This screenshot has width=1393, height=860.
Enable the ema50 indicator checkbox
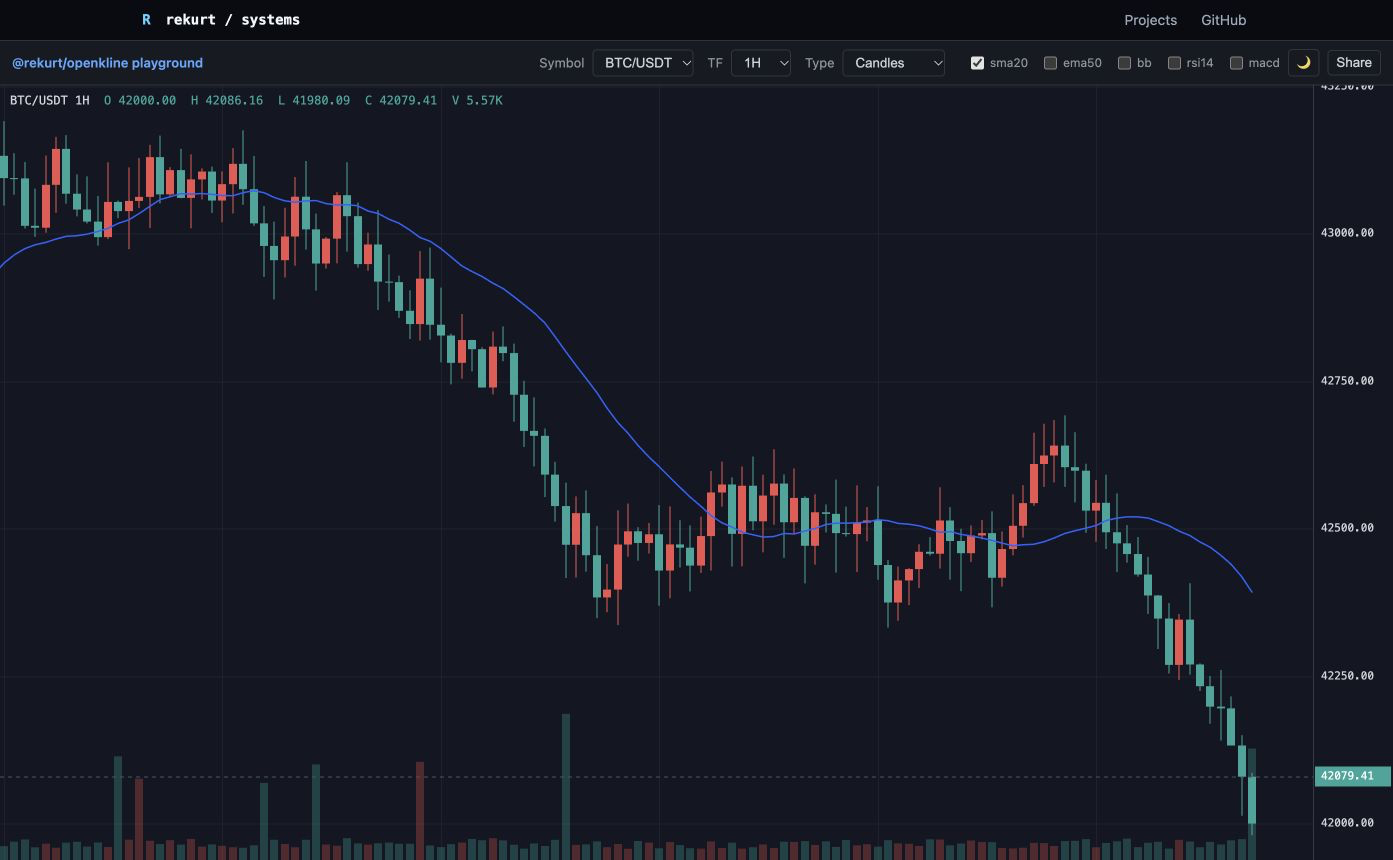tap(1050, 63)
